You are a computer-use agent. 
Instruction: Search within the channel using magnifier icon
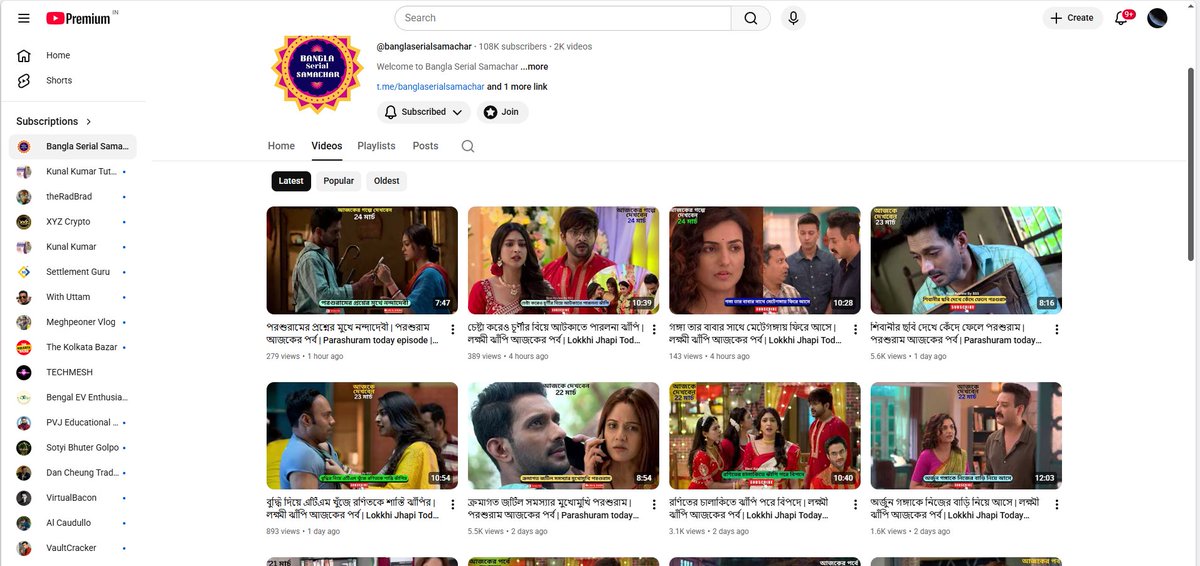(468, 146)
